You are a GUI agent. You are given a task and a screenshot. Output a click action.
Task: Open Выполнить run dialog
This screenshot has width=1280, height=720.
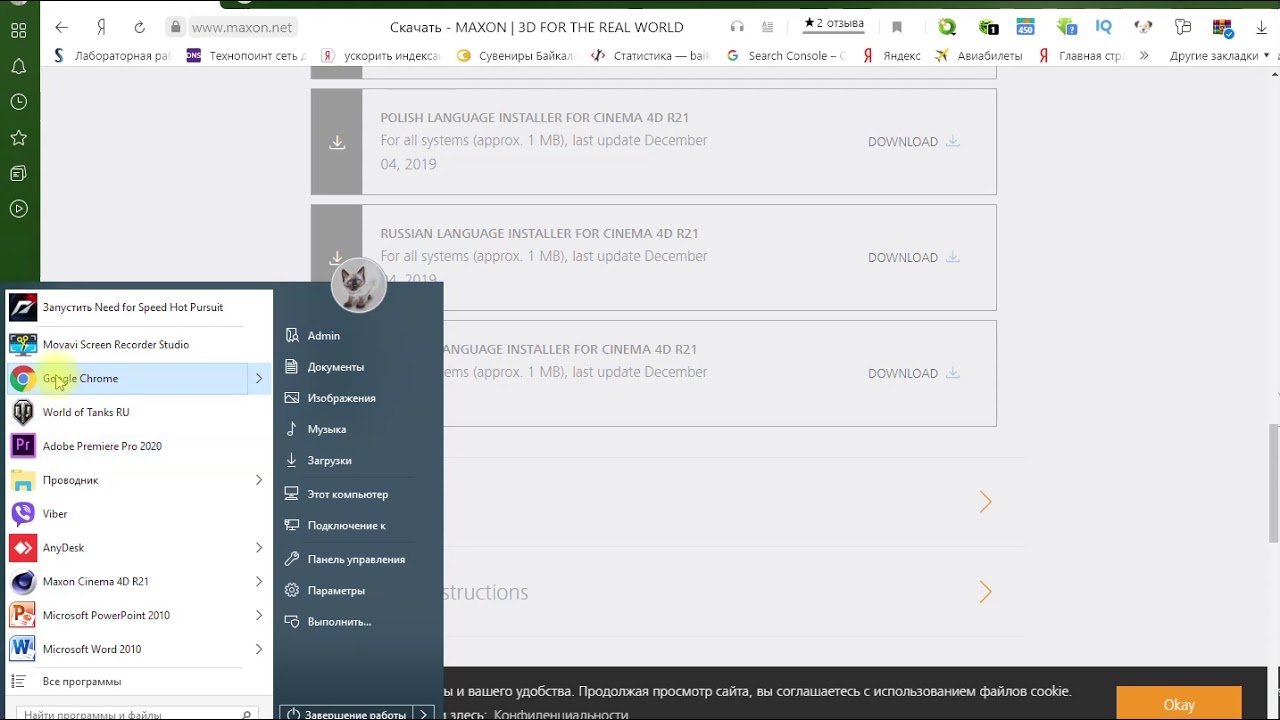click(339, 622)
